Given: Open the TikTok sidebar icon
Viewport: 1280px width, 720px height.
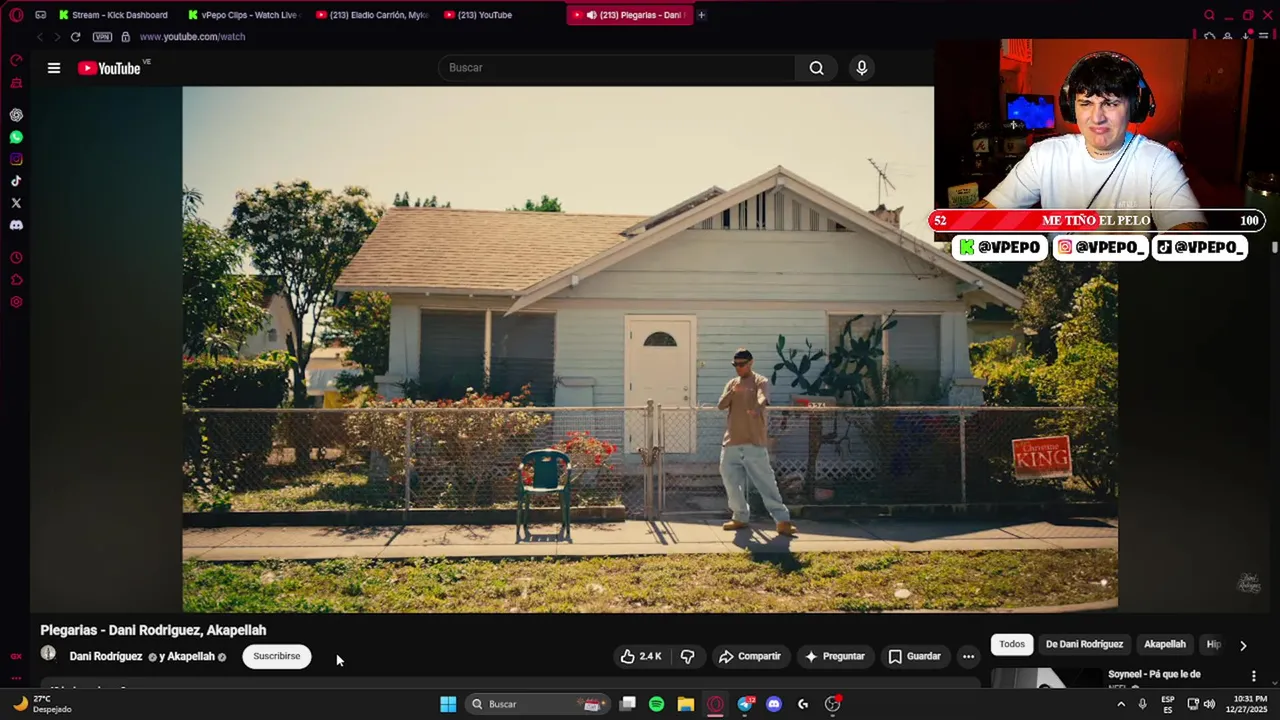Looking at the screenshot, I should coord(16,181).
